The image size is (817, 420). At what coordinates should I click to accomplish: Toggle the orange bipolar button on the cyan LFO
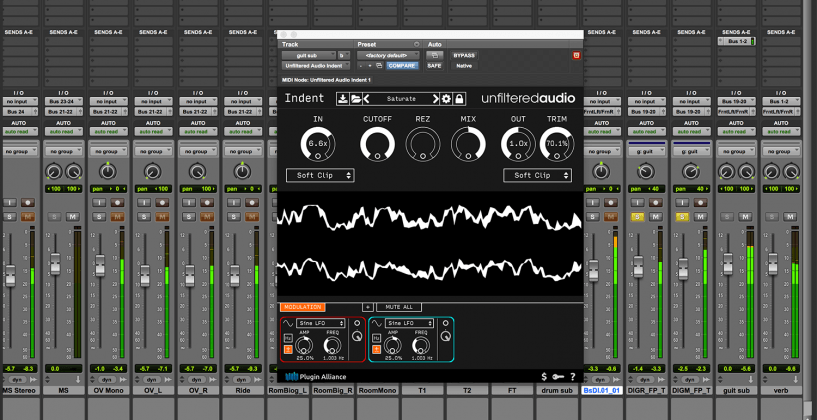(377, 348)
